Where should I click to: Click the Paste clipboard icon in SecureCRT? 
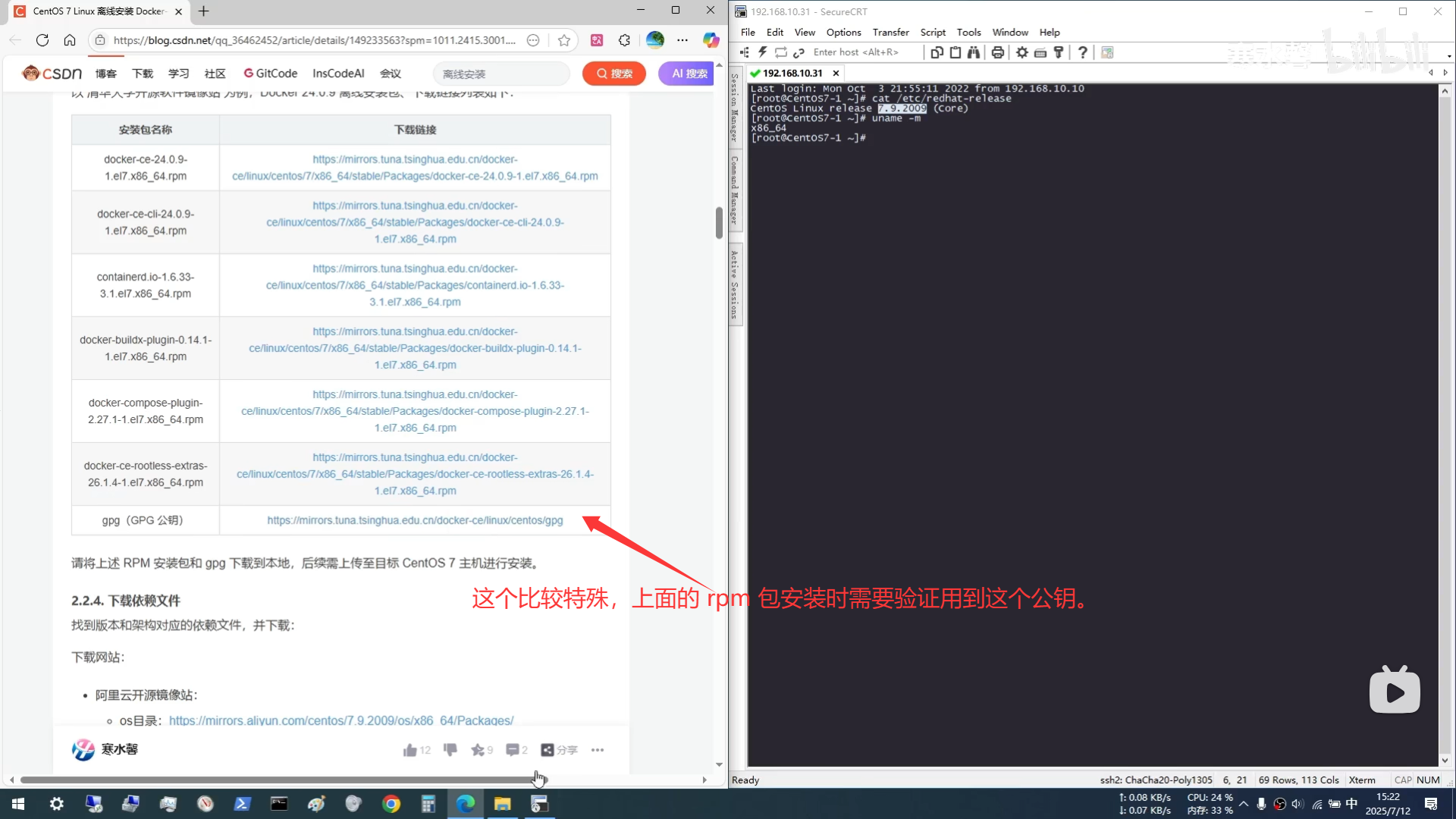pos(955,52)
